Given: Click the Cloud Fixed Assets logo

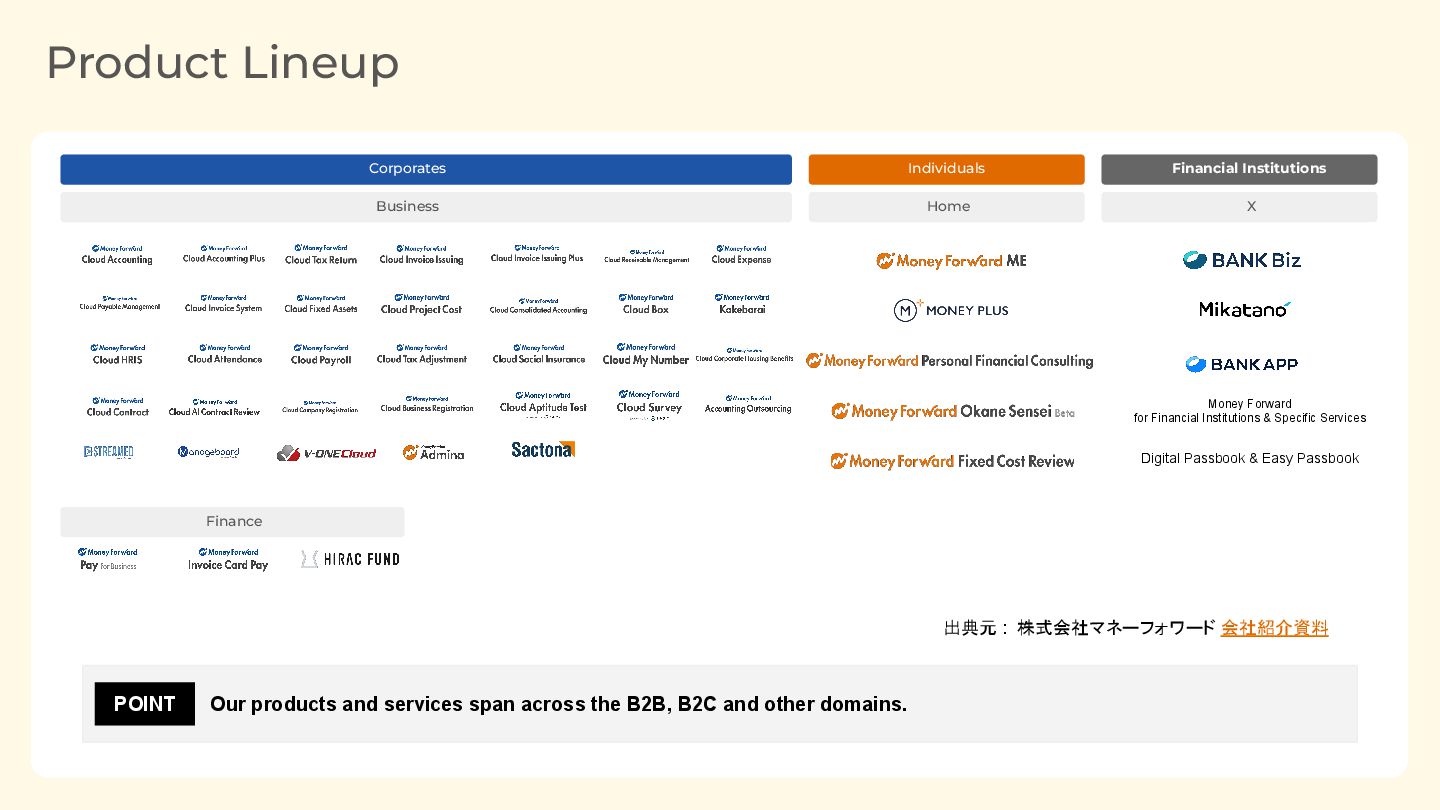Looking at the screenshot, I should pyautogui.click(x=321, y=304).
